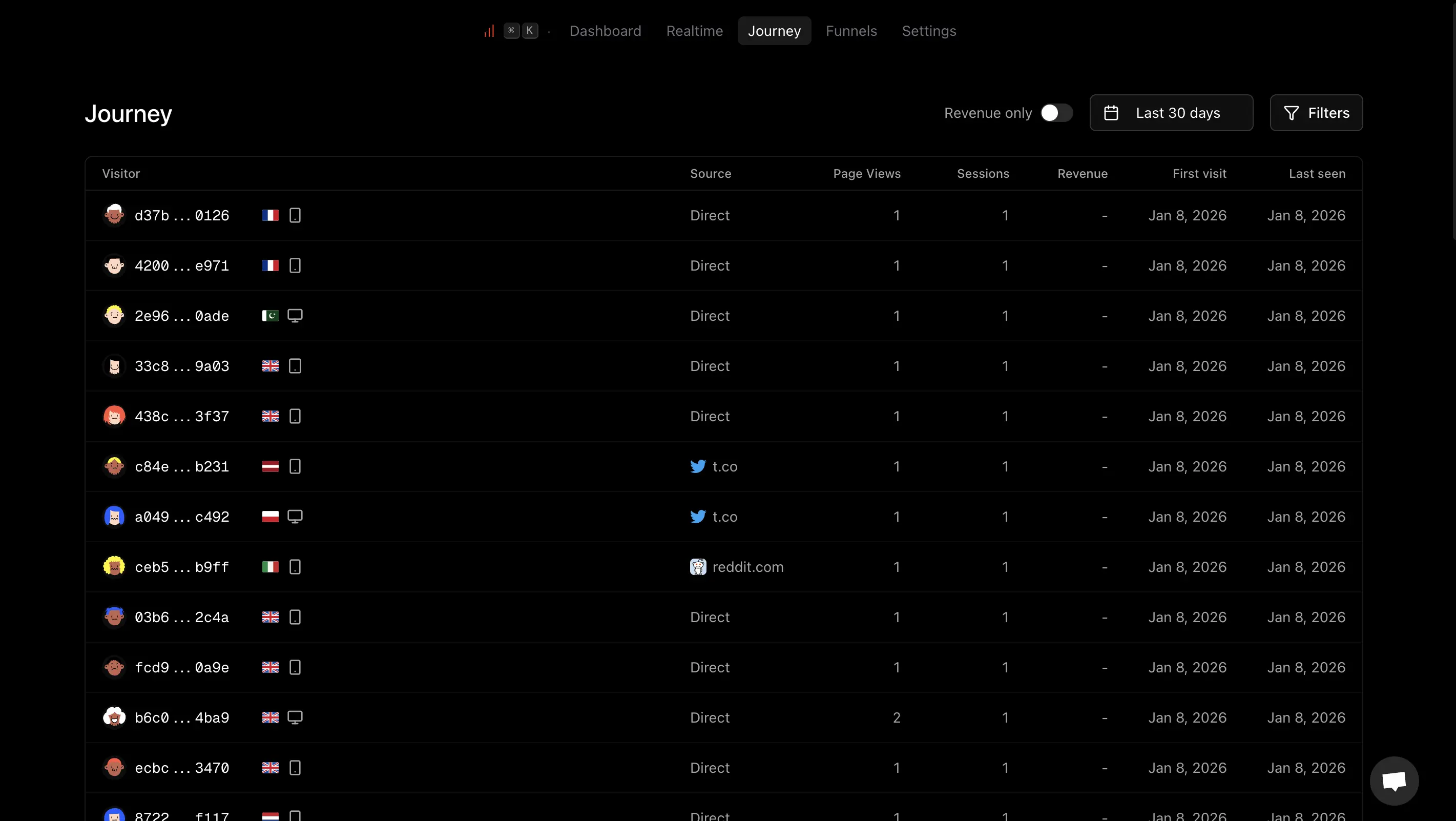The image size is (1456, 821).
Task: Enable the Revenue only toggle
Action: click(1056, 113)
